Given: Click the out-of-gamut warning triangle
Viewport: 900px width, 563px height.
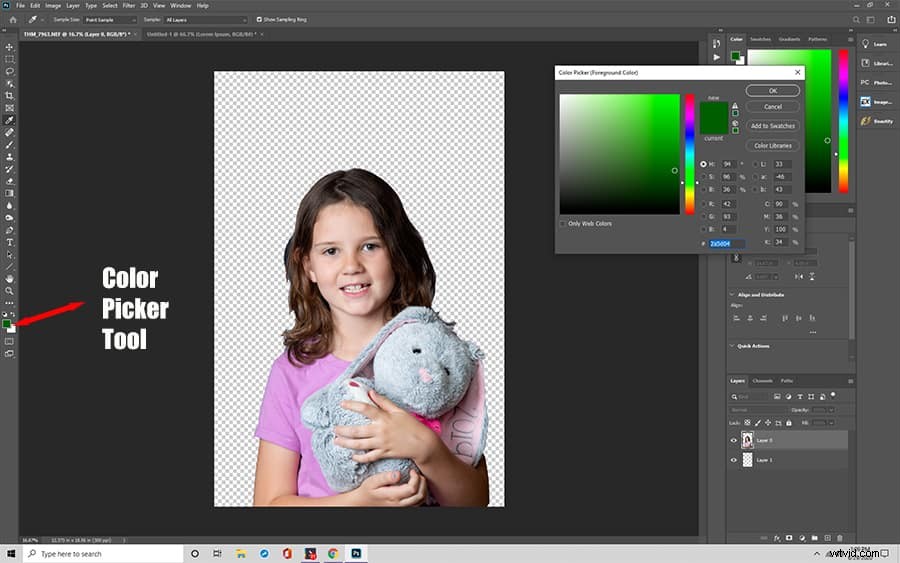Looking at the screenshot, I should tap(735, 106).
